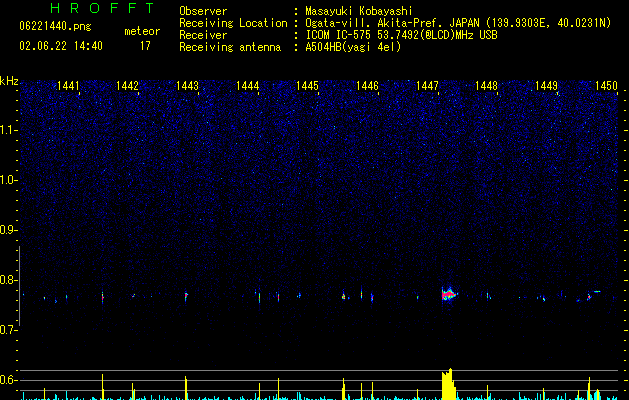Click the 1.1 kHz axis label
Screen dimensions: 629x400
point(9,130)
